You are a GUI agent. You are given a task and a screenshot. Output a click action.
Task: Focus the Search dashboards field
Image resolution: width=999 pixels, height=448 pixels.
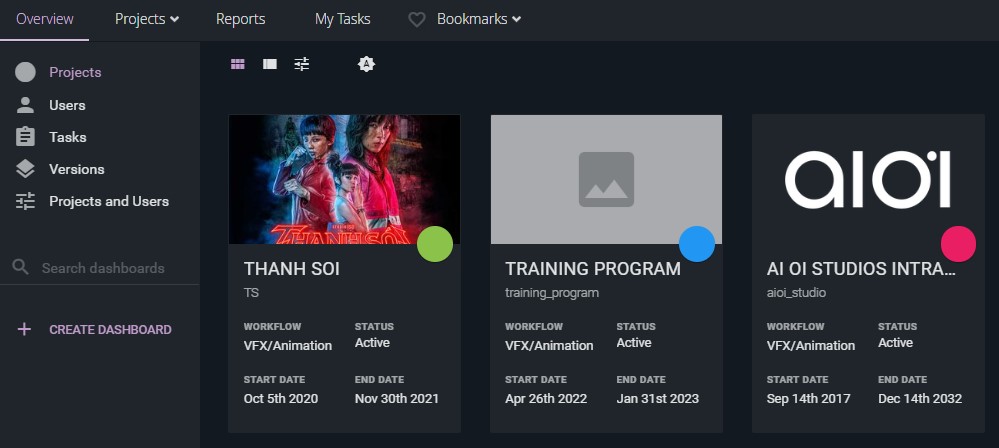click(x=103, y=268)
